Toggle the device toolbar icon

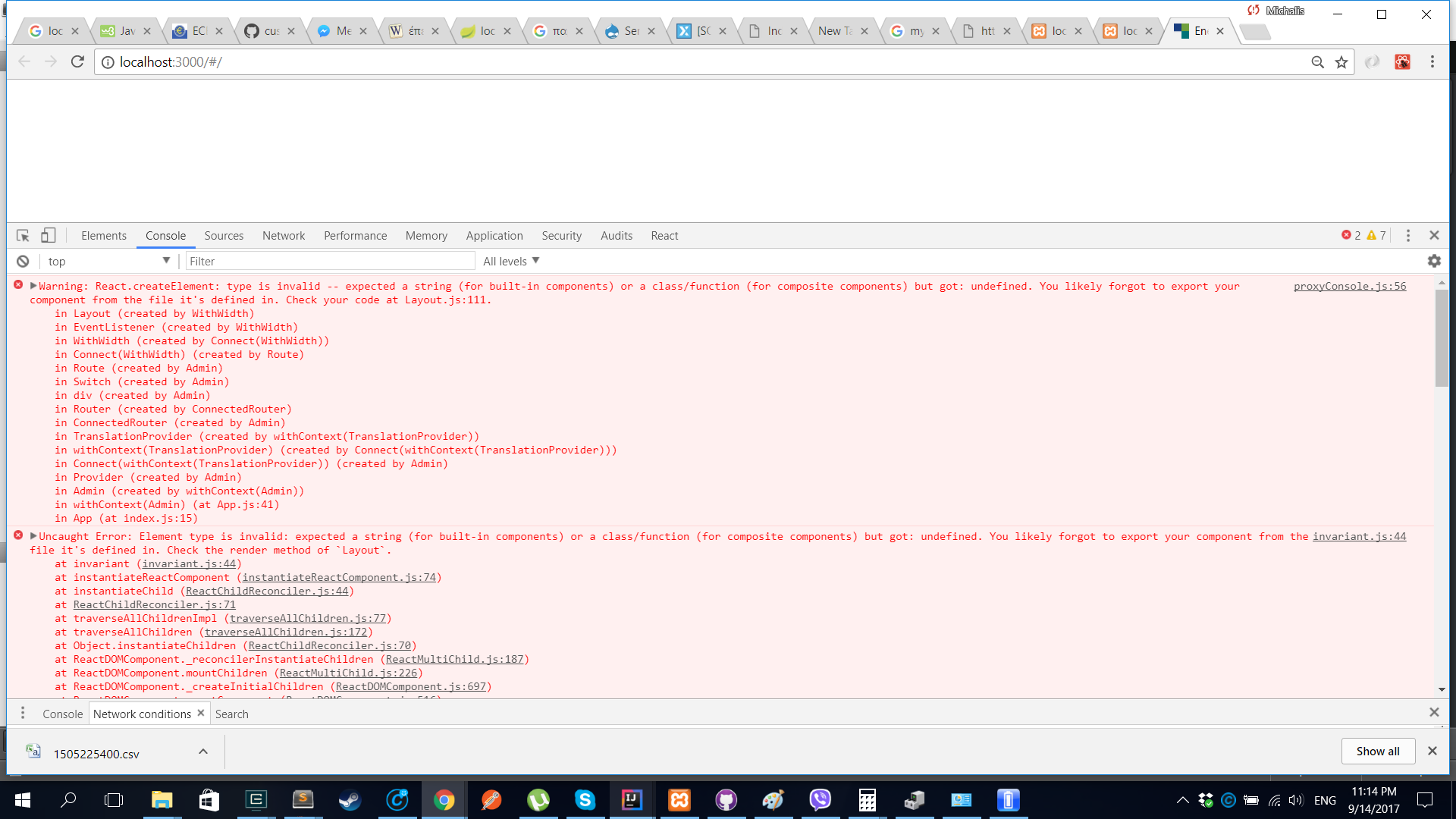[48, 236]
